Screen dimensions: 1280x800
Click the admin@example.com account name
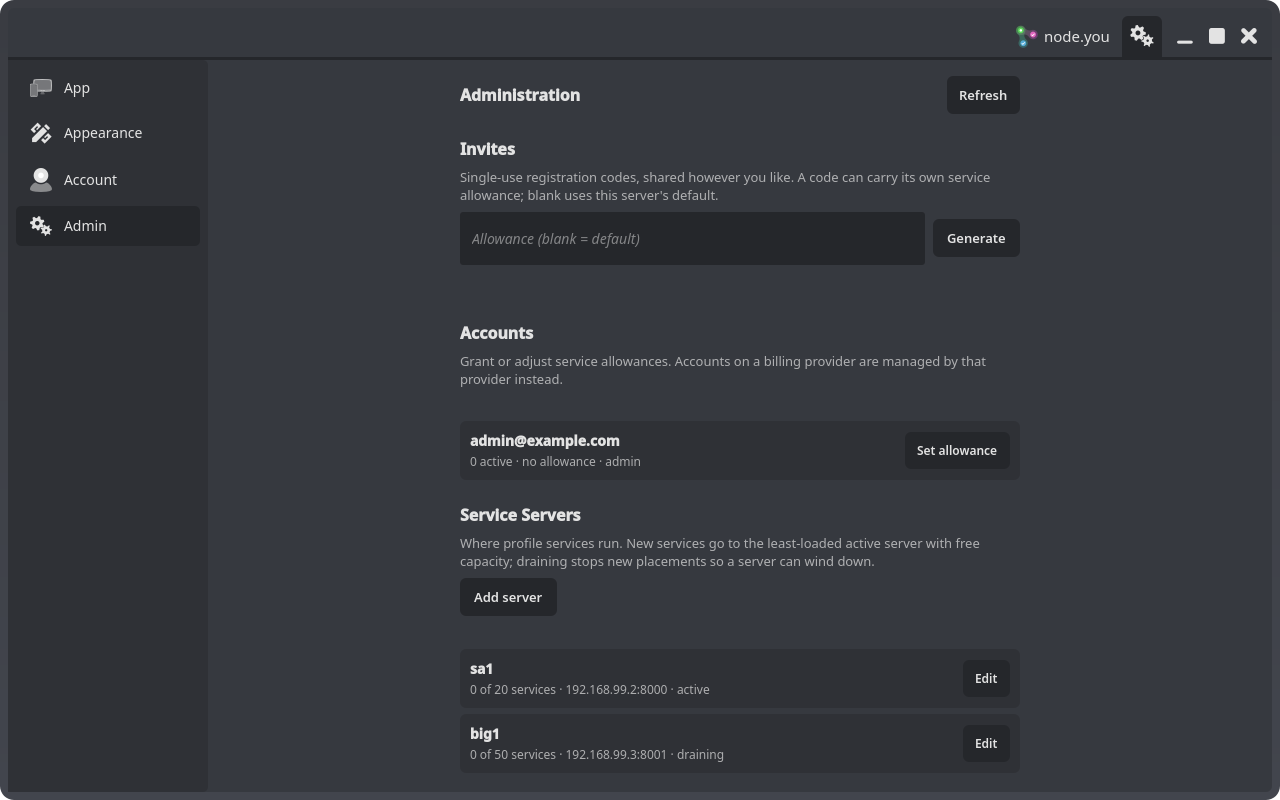(x=545, y=440)
